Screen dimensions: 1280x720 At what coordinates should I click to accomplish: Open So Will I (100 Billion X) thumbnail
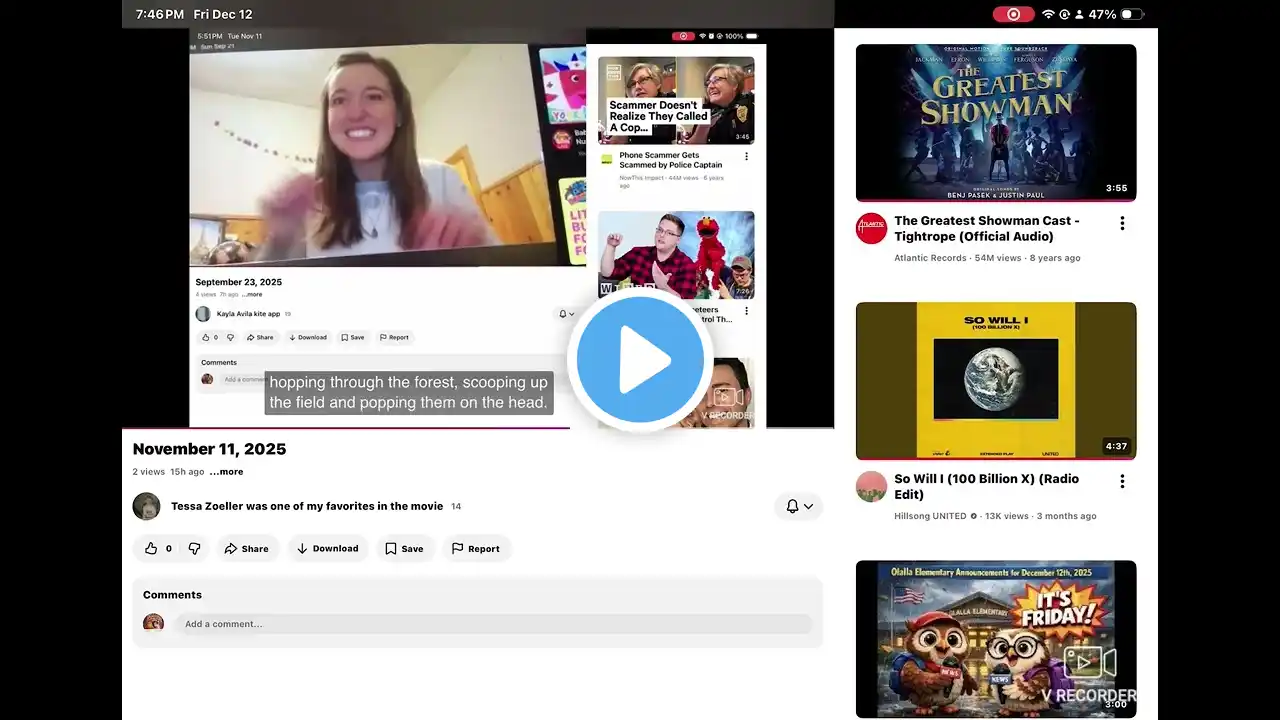[995, 380]
